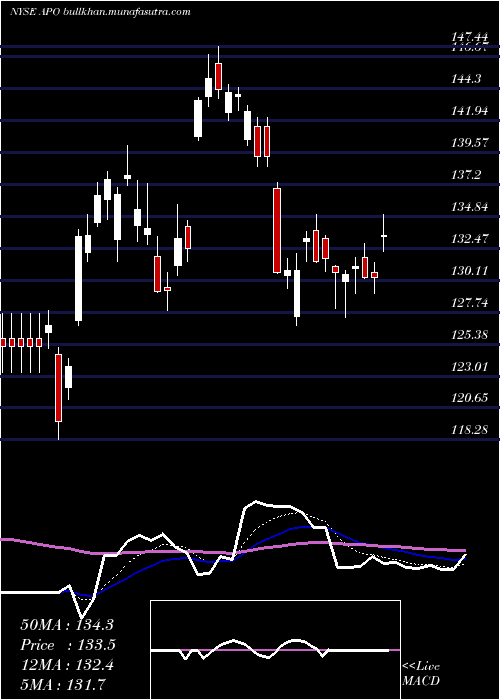This screenshot has width=500, height=700.
Task: Click the <<Live MACD label
Action: [421, 674]
